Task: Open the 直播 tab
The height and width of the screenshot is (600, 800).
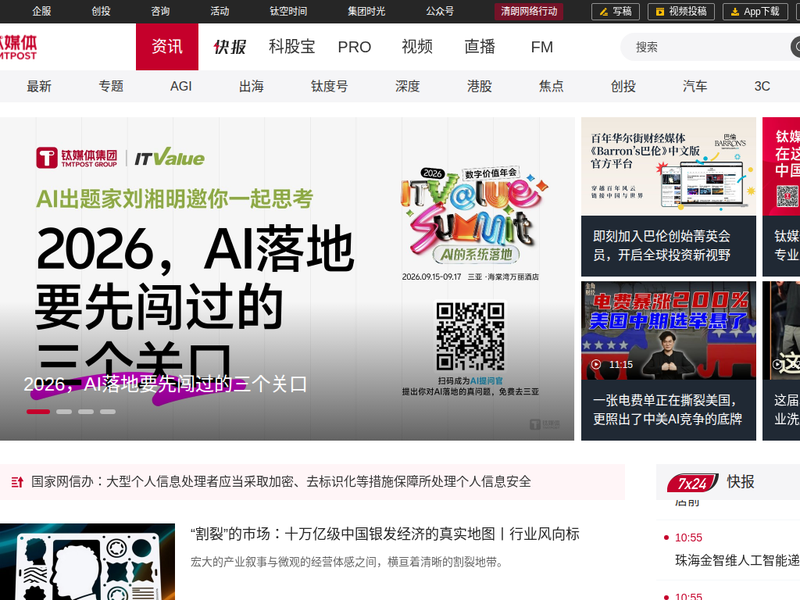Action: pos(480,47)
